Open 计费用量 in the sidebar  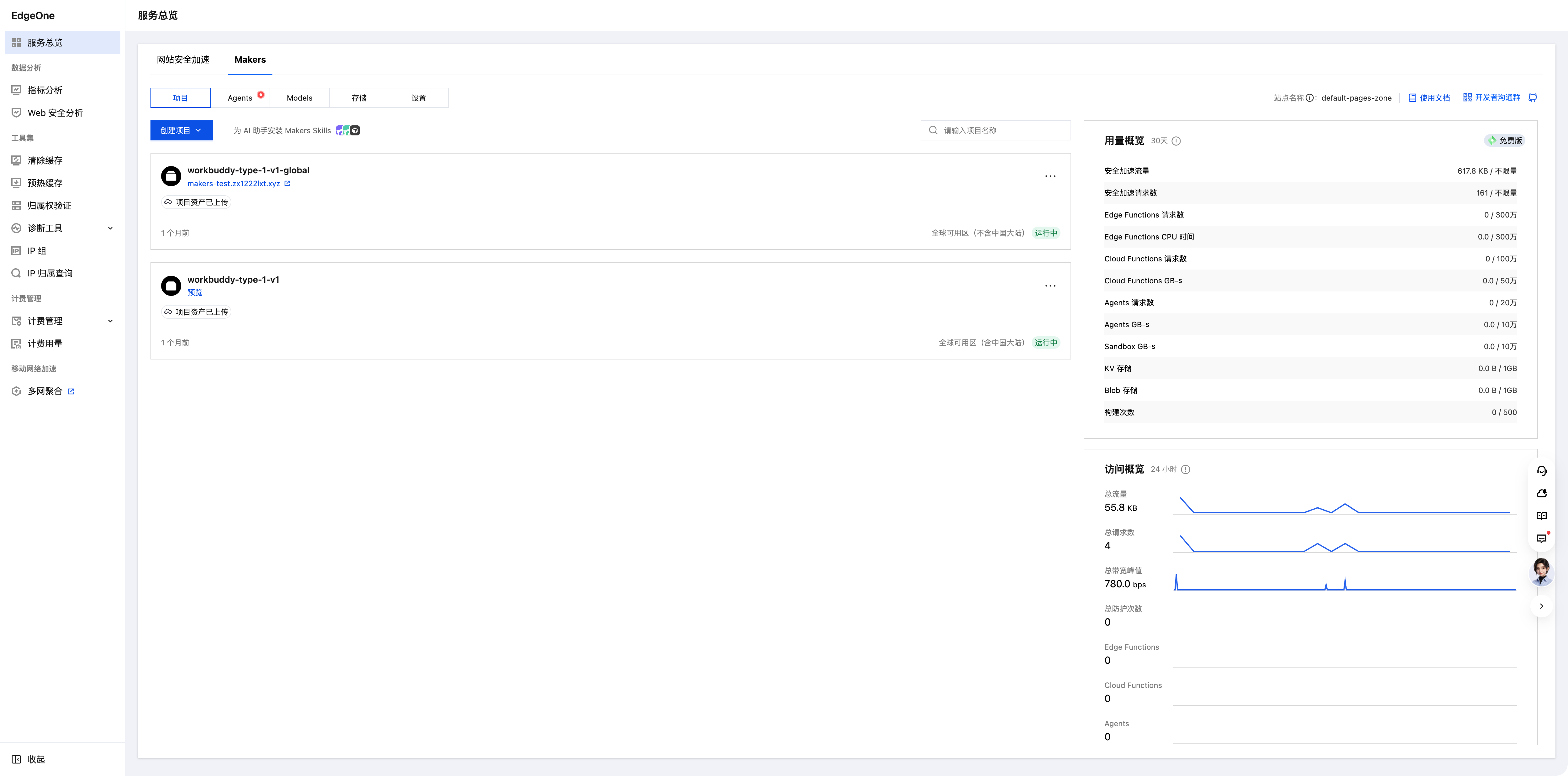[x=62, y=343]
